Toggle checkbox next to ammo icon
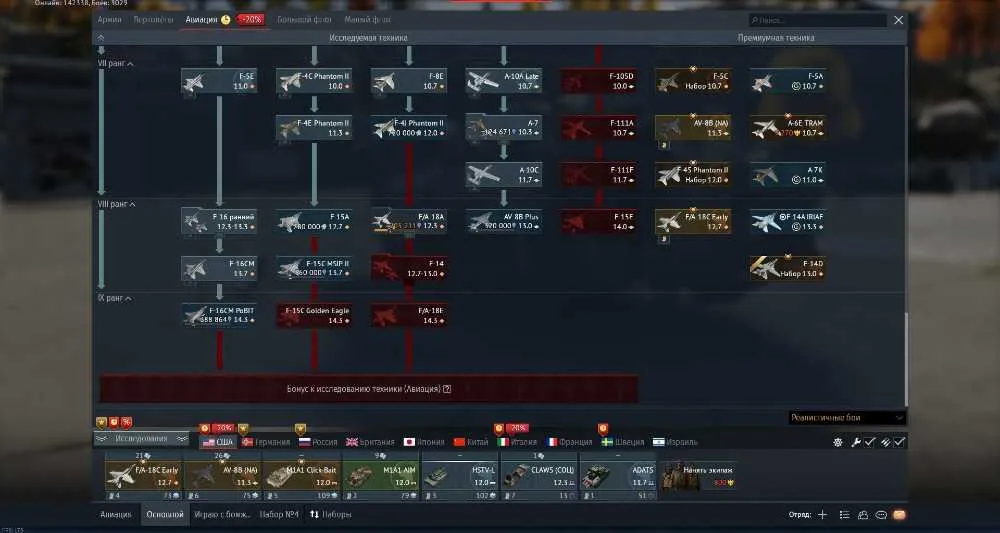 click(899, 442)
